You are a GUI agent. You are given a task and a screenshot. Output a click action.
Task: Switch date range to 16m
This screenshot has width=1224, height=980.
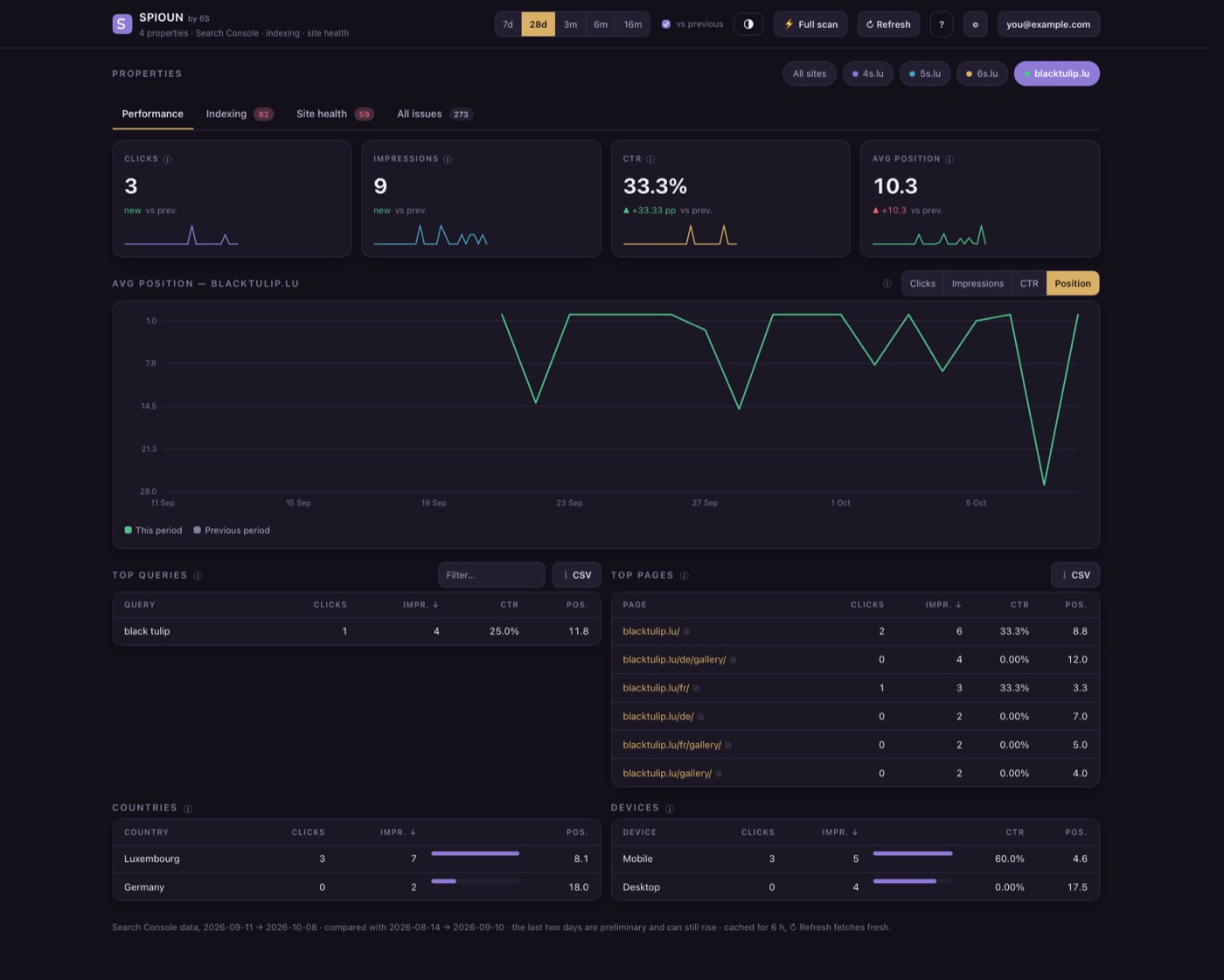(x=633, y=24)
